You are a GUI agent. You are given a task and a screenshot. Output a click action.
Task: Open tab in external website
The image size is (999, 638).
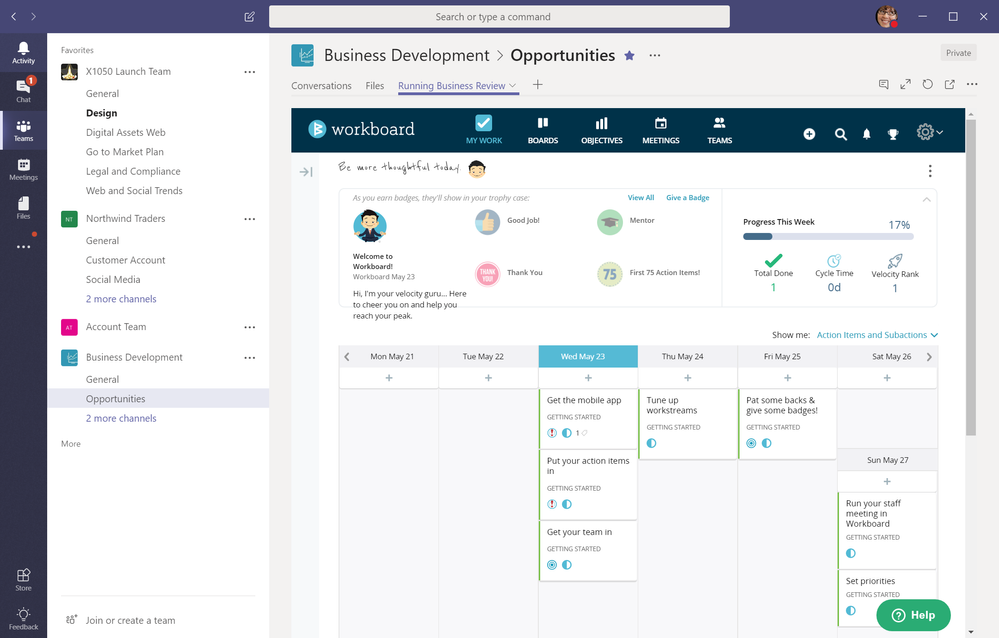tap(950, 84)
